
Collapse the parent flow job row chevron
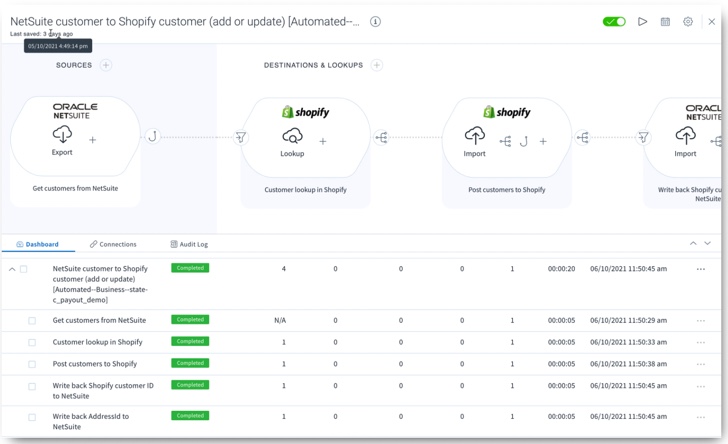12,269
